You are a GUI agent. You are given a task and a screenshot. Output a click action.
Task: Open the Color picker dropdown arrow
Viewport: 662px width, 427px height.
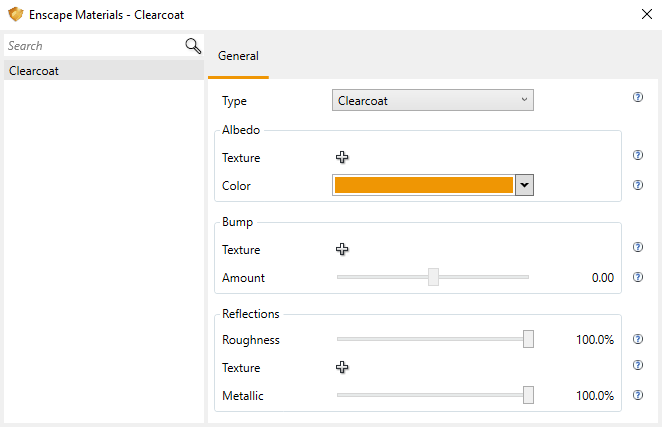[524, 185]
